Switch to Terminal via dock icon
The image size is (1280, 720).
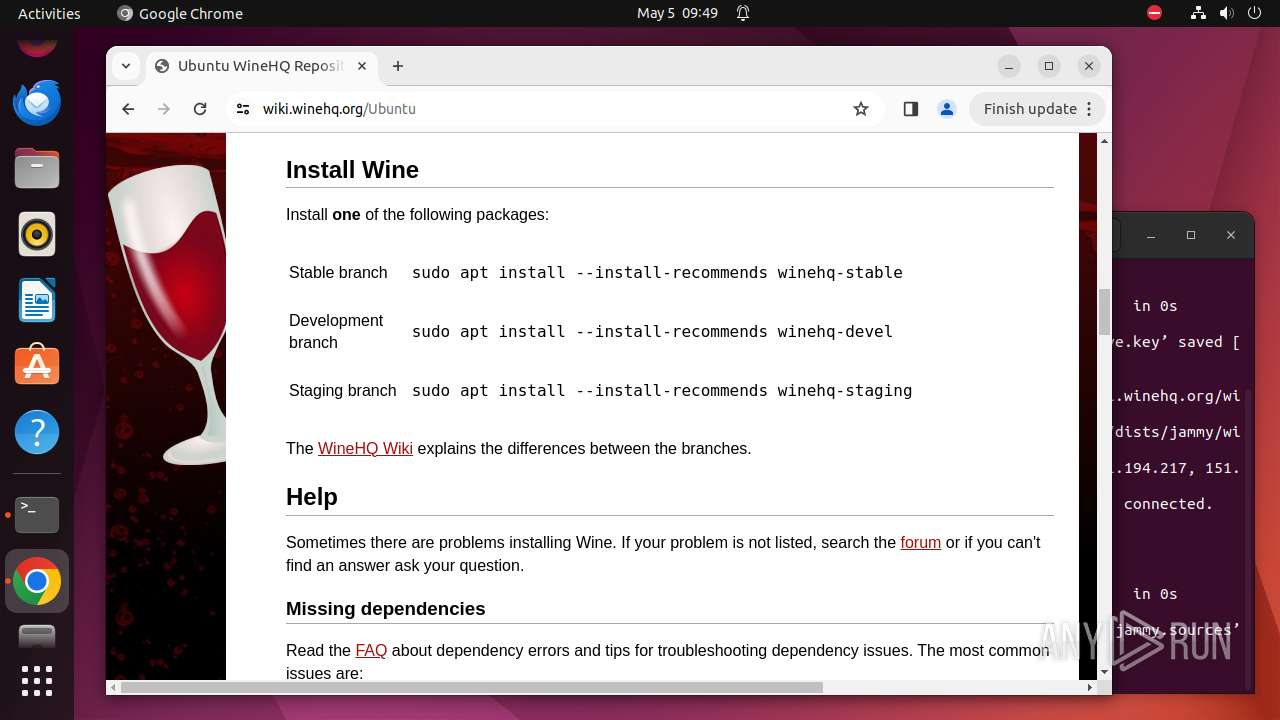(37, 514)
